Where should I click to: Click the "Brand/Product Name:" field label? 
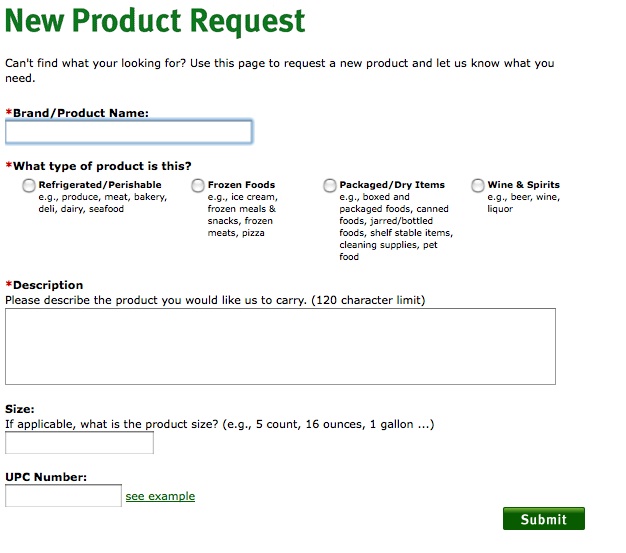coord(80,113)
